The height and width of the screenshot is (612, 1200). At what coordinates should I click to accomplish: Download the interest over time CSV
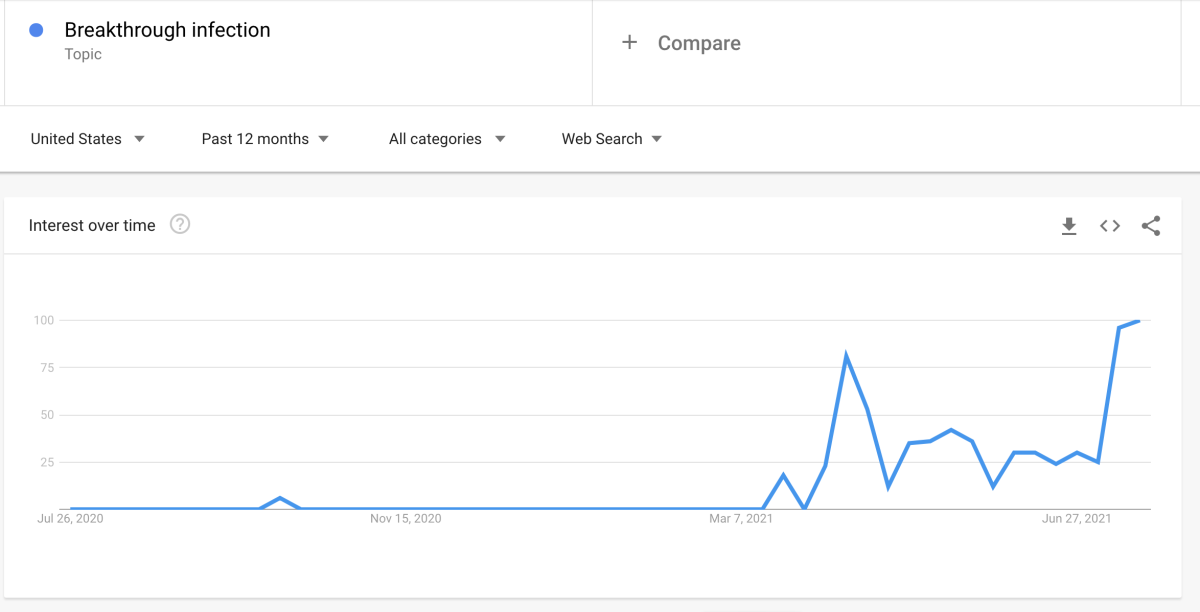coord(1069,226)
